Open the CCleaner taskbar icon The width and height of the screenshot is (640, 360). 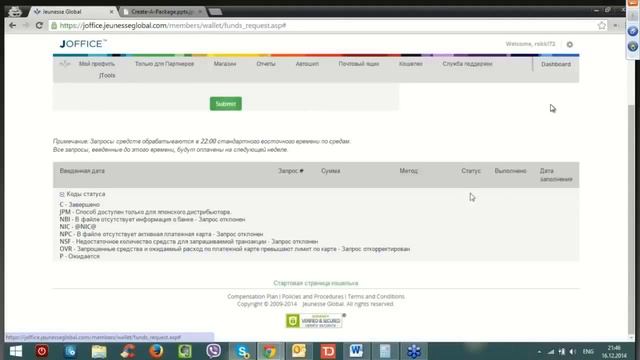pyautogui.click(x=128, y=351)
